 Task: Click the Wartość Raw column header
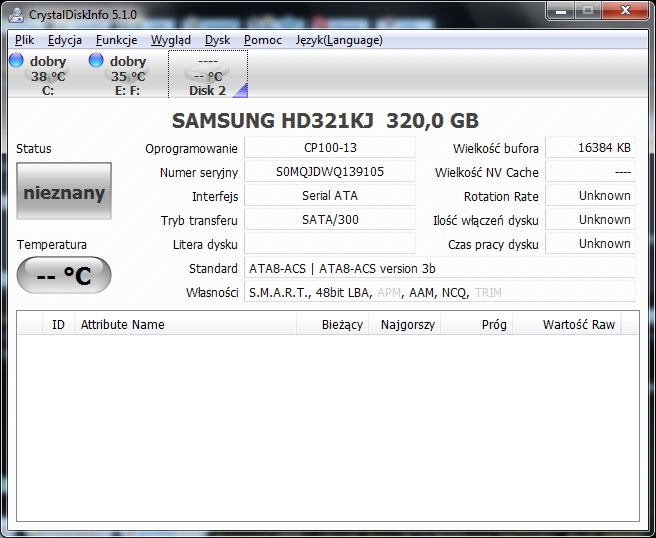567,325
